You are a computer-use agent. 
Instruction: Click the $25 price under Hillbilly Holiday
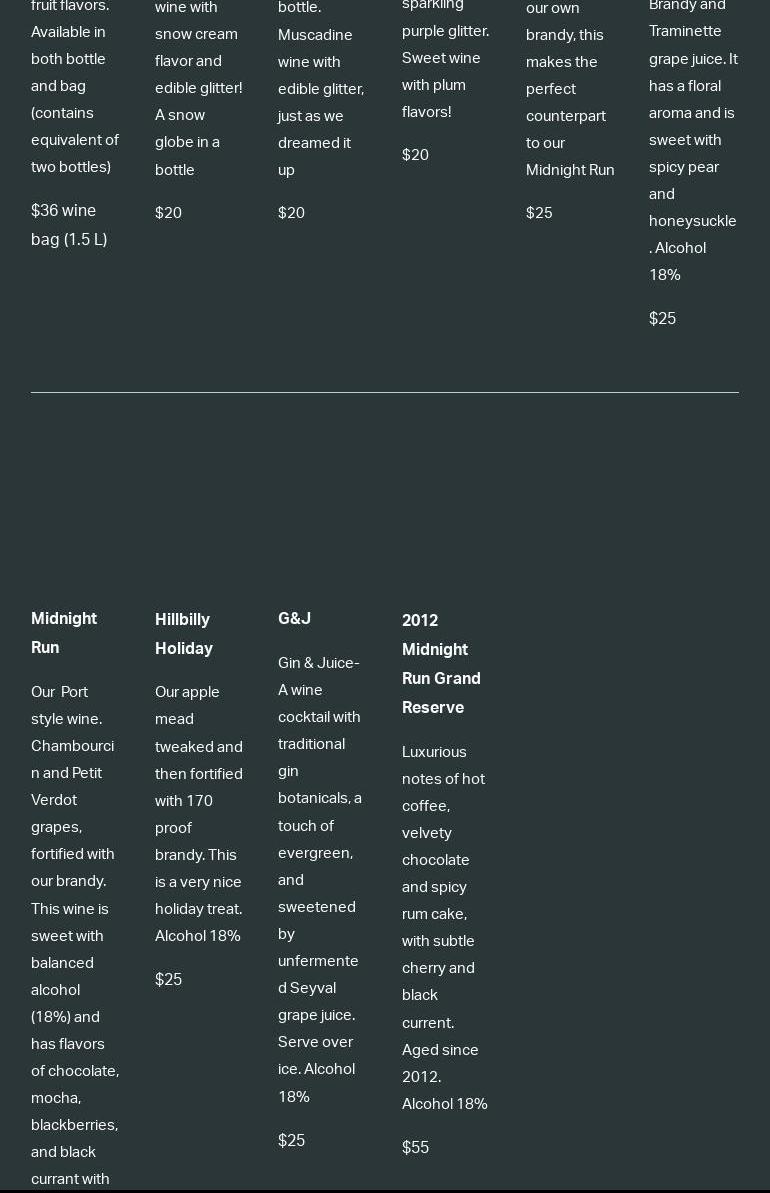pos(168,980)
